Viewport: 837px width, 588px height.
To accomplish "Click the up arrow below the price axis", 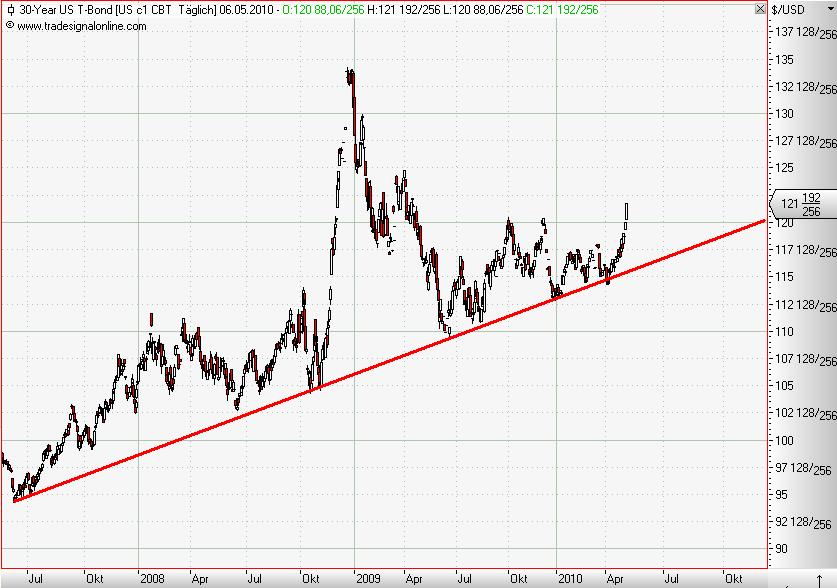I will [x=819, y=581].
